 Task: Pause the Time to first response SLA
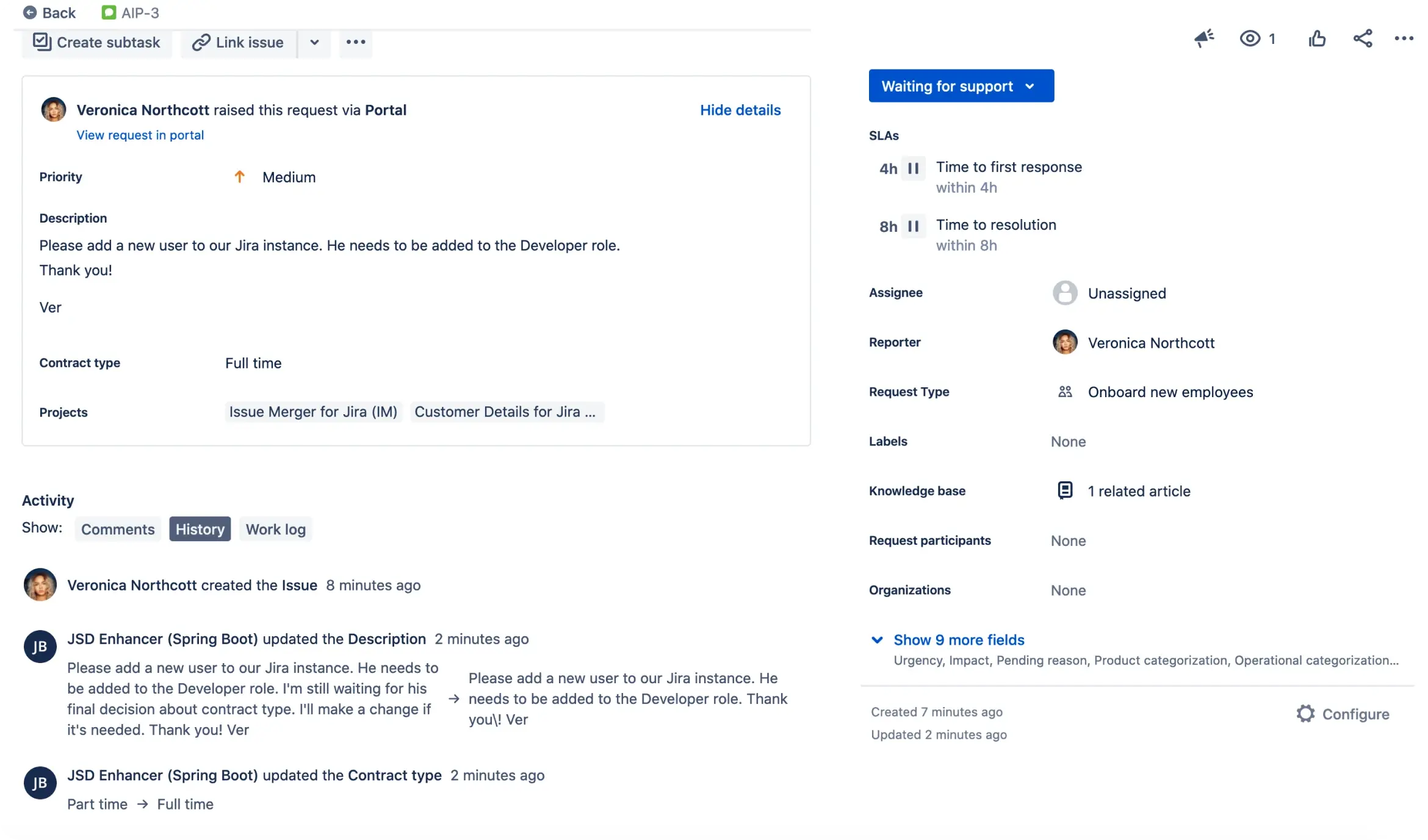(914, 168)
